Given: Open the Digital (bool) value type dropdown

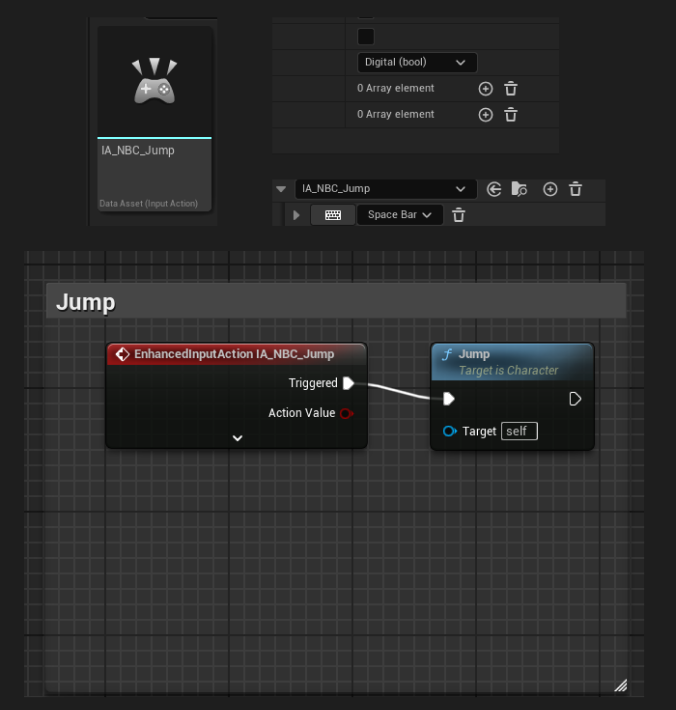Looking at the screenshot, I should click(x=417, y=62).
